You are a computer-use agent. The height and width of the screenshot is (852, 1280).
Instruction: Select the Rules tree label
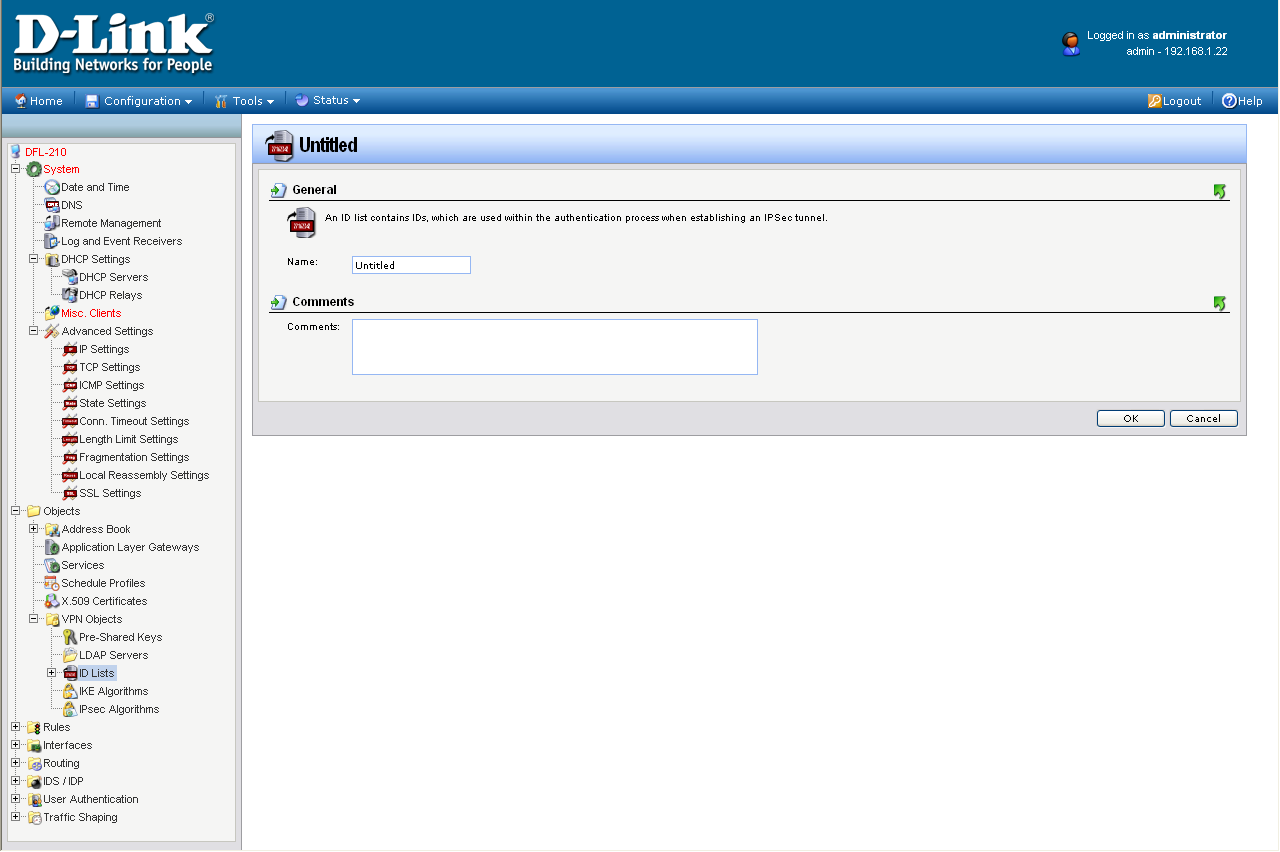coord(57,727)
